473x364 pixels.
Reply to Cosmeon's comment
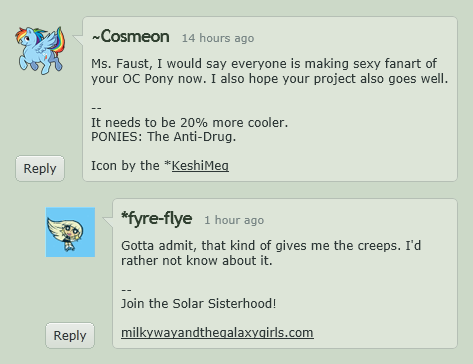(x=40, y=168)
